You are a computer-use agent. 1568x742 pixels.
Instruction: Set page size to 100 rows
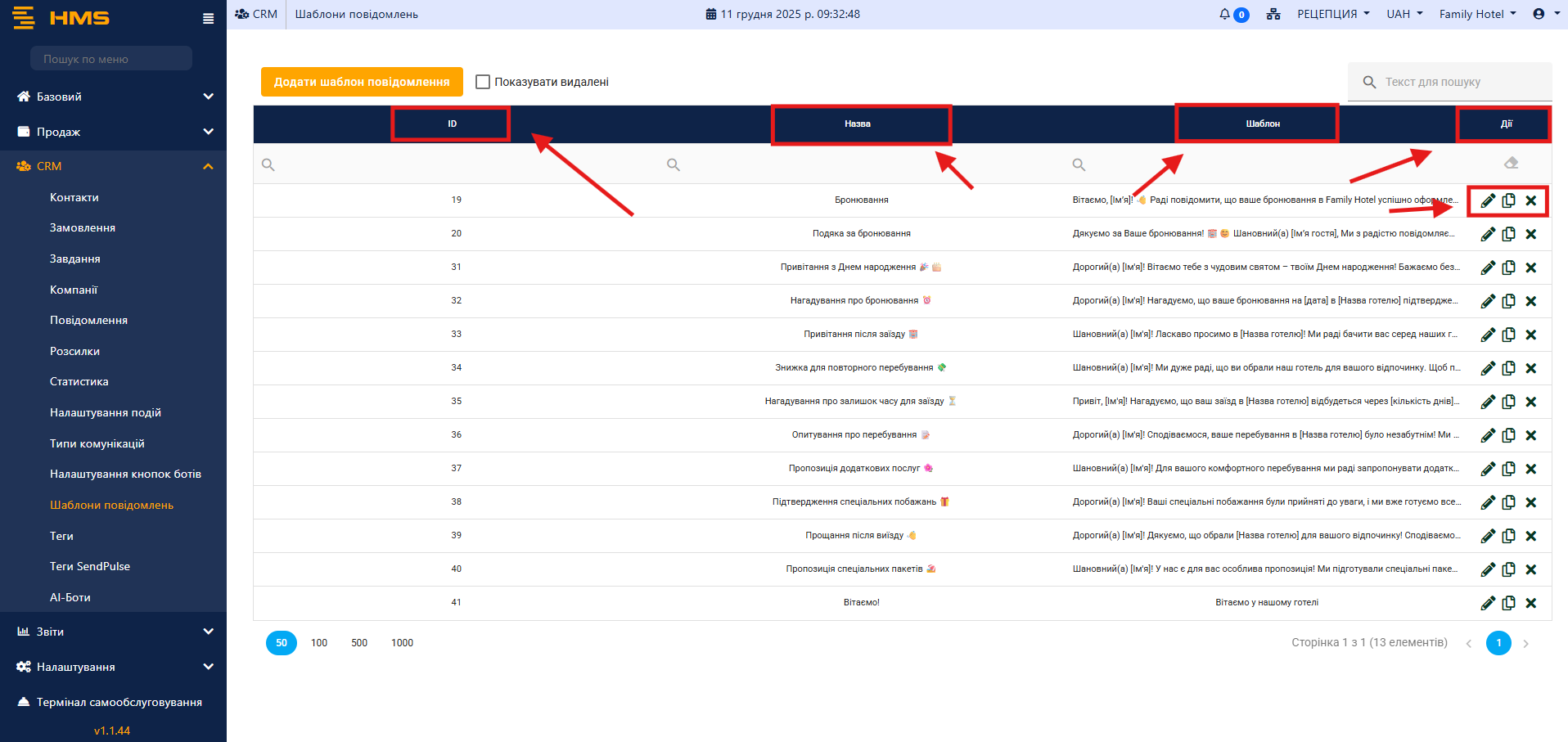(319, 643)
